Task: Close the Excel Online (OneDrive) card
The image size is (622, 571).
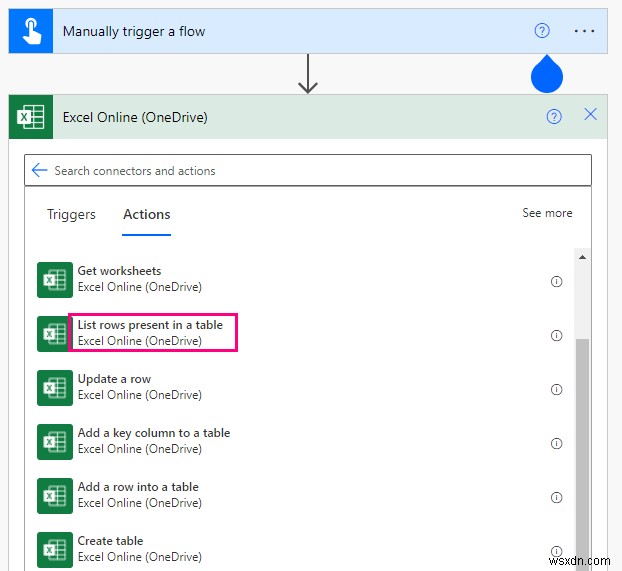Action: (x=590, y=114)
